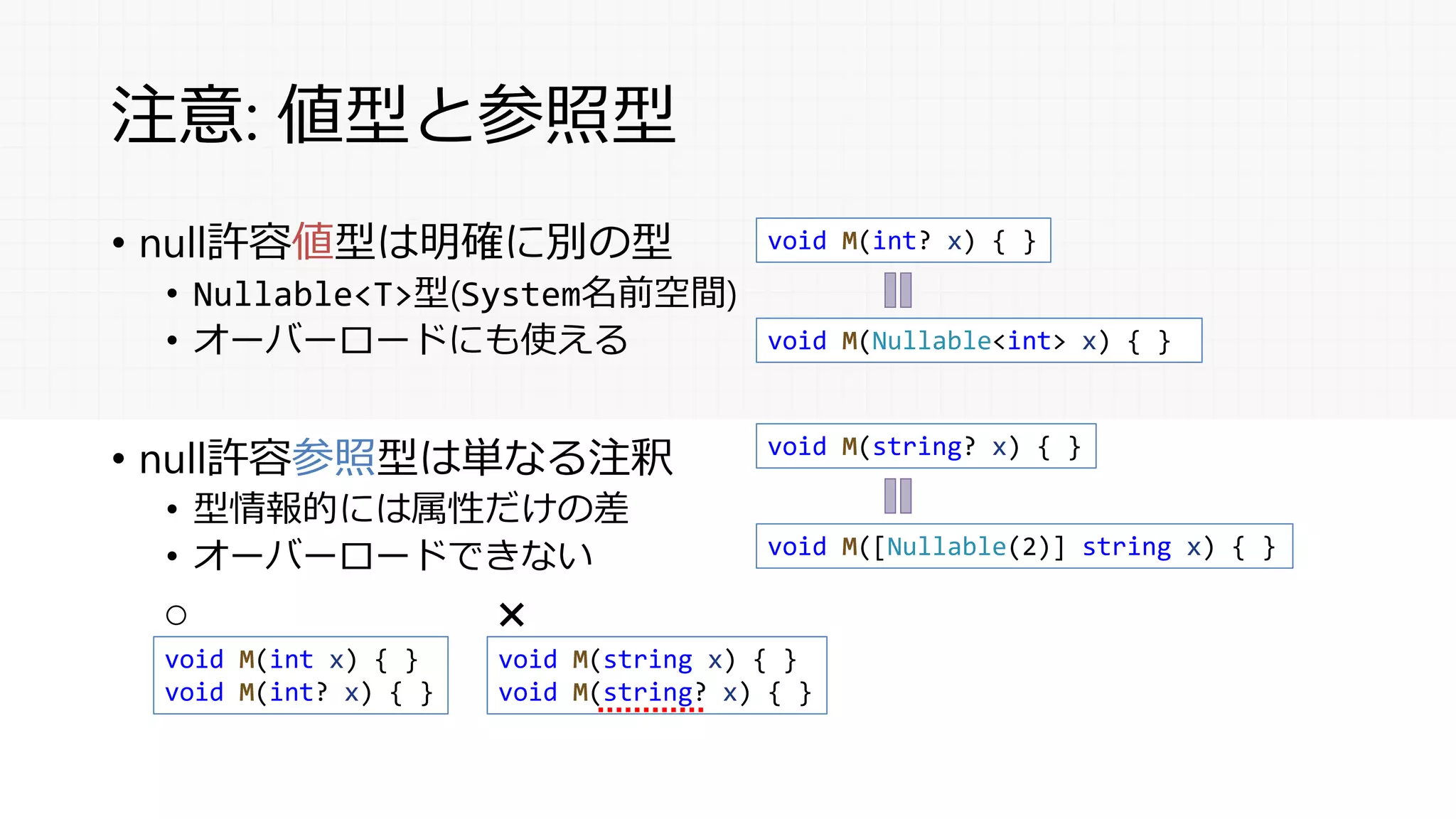Click line void M(int x) { } in the circle-marked code box
The image size is (1456, 819).
291,660
